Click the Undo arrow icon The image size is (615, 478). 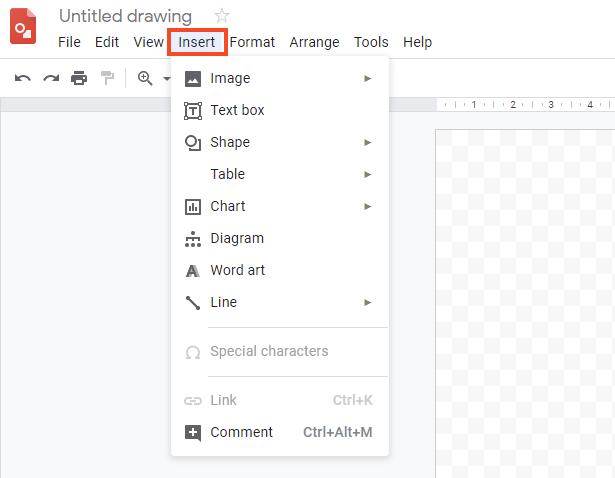click(x=22, y=78)
